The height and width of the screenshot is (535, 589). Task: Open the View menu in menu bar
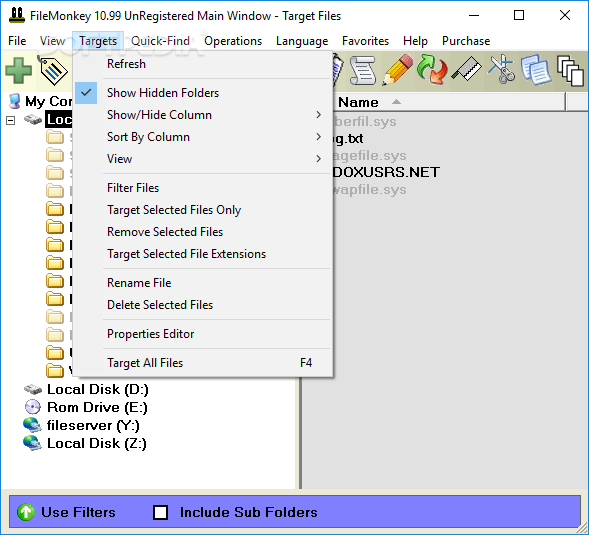tap(52, 41)
